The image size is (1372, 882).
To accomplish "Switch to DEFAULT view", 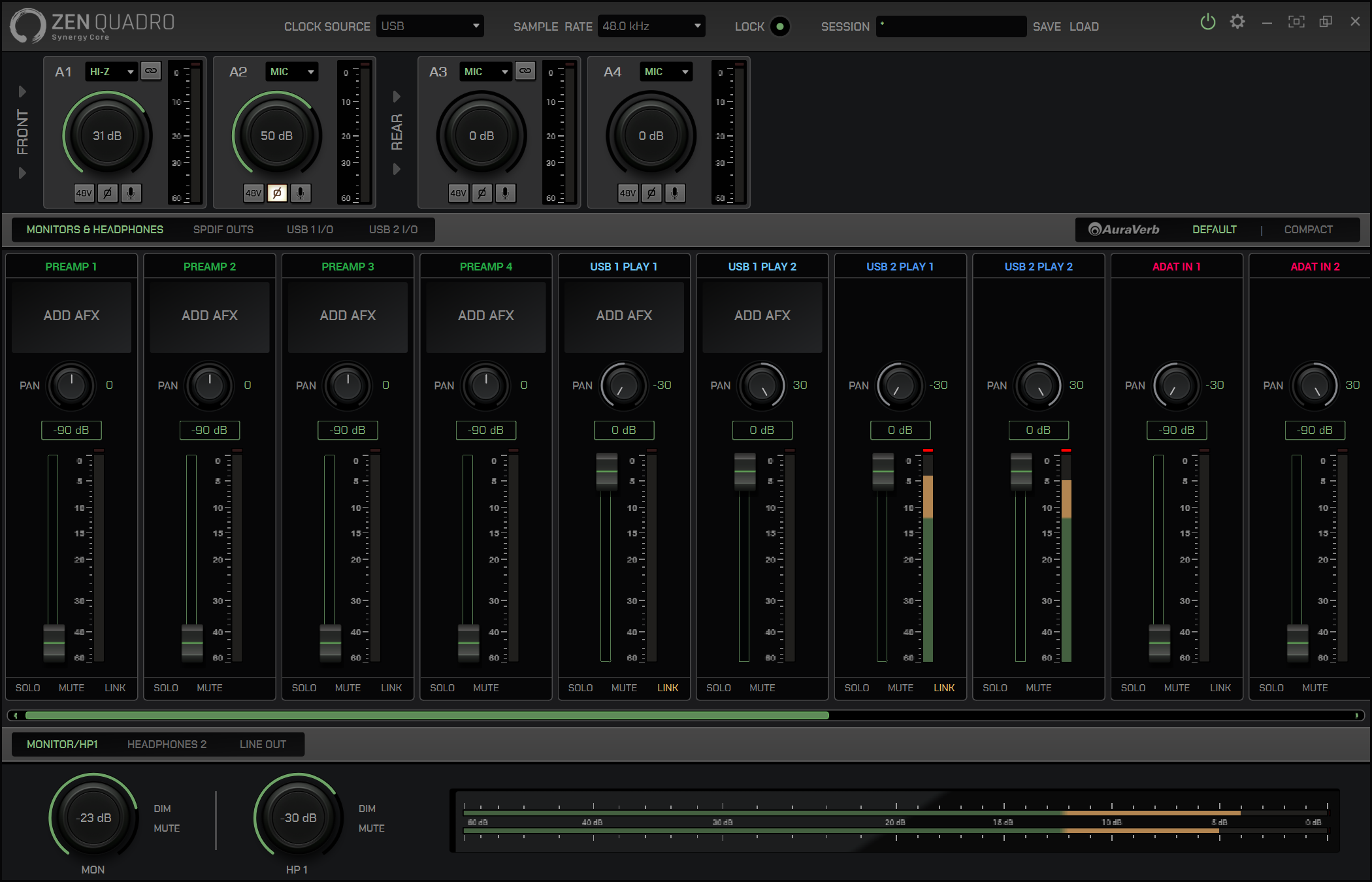I will coord(1215,229).
